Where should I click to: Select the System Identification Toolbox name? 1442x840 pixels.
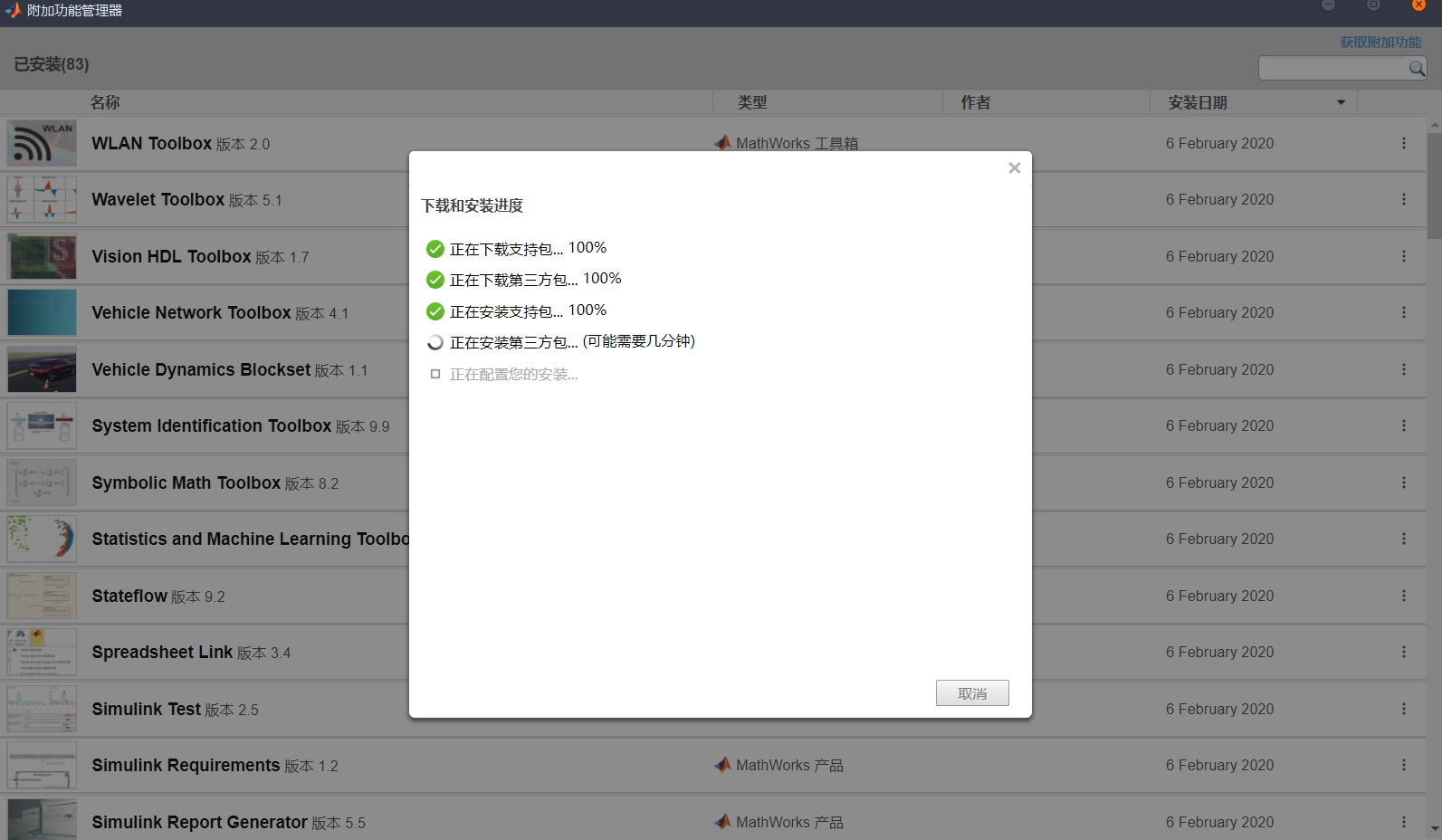tap(212, 425)
